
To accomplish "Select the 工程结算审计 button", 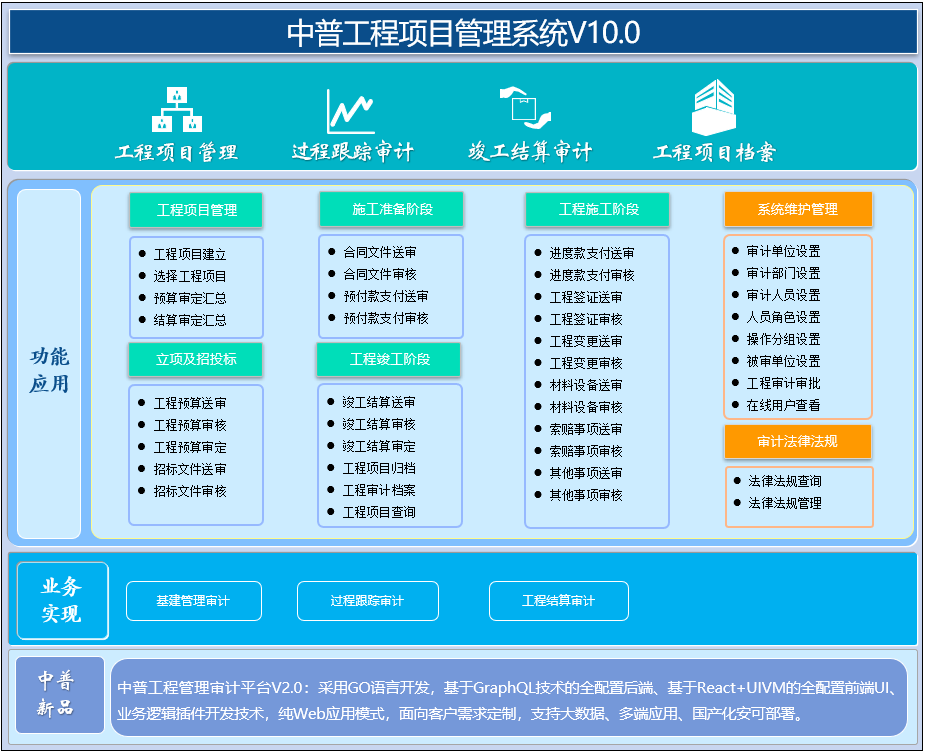I will click(559, 601).
